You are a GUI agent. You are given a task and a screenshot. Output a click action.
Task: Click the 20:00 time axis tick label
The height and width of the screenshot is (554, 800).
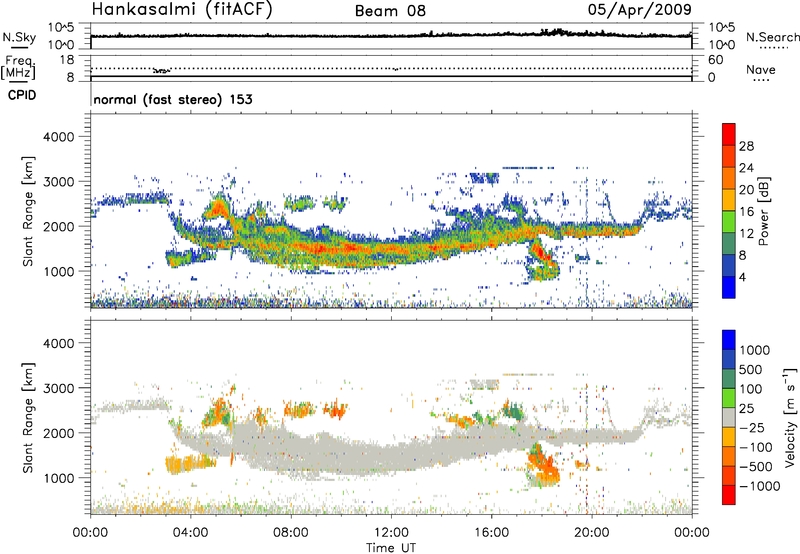592,533
